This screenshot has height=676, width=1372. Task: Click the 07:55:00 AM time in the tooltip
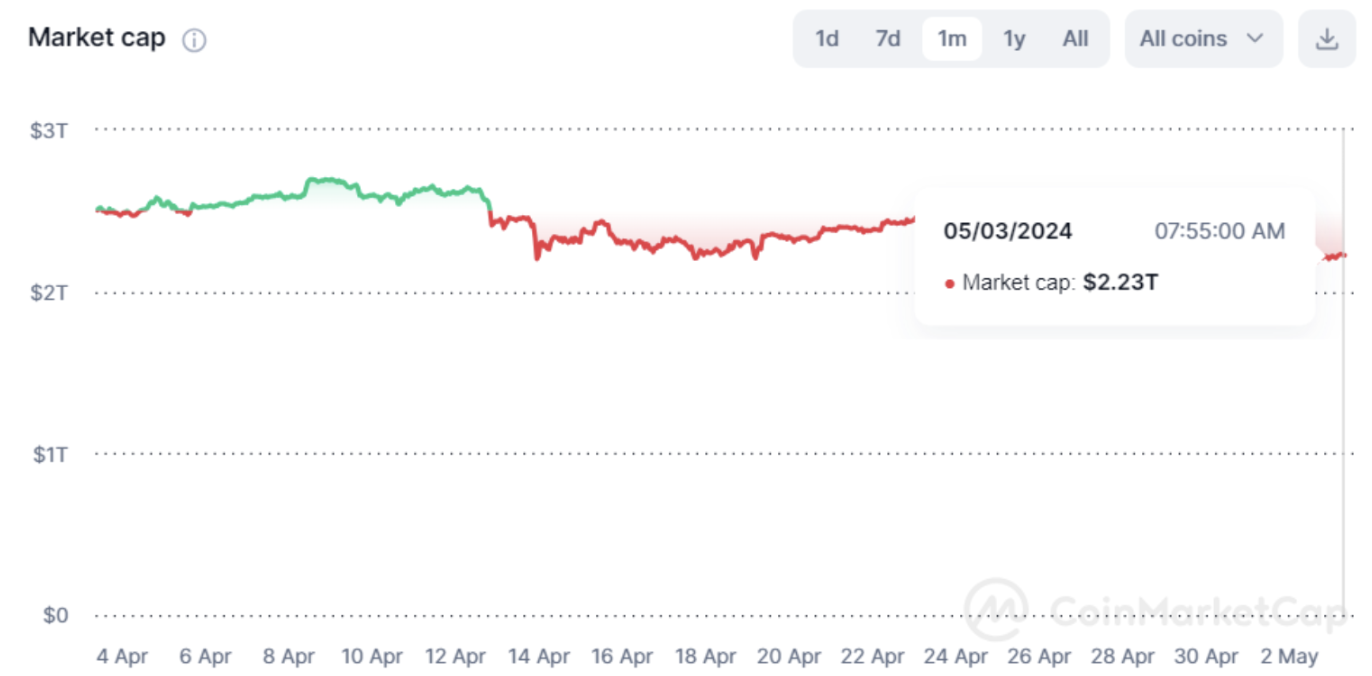click(x=1219, y=232)
